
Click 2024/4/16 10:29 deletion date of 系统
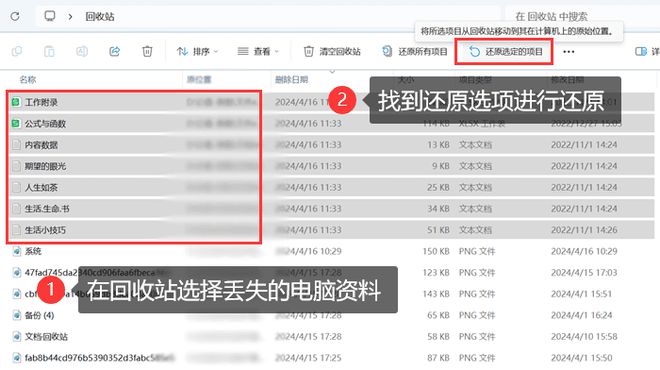click(x=308, y=251)
